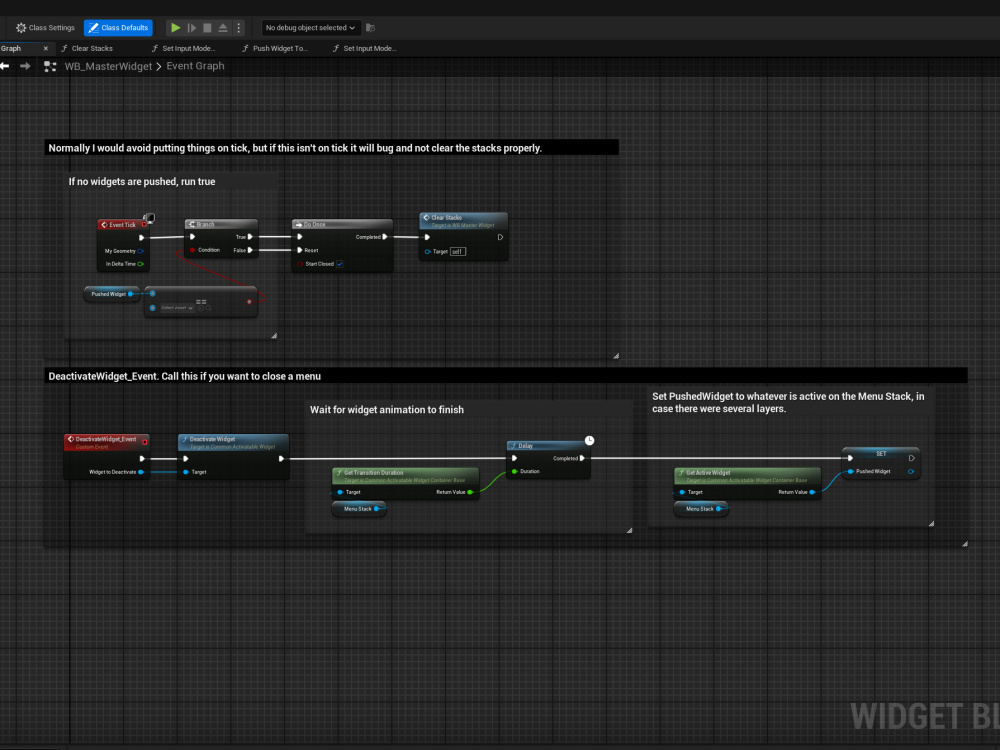Image resolution: width=1000 pixels, height=750 pixels.
Task: Open play options three-dot menu
Action: 239,27
